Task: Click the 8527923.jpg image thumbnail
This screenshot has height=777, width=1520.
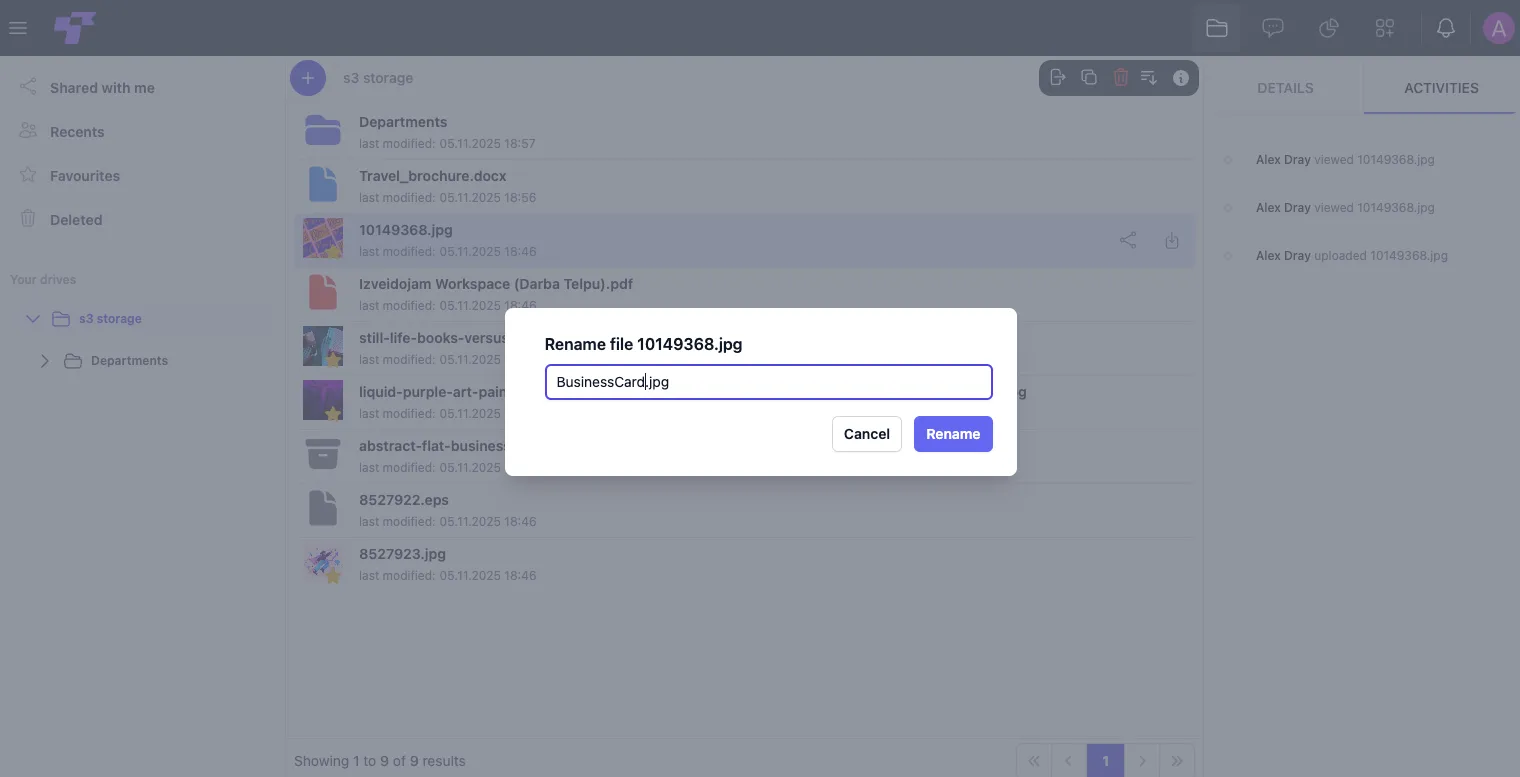Action: (x=323, y=562)
